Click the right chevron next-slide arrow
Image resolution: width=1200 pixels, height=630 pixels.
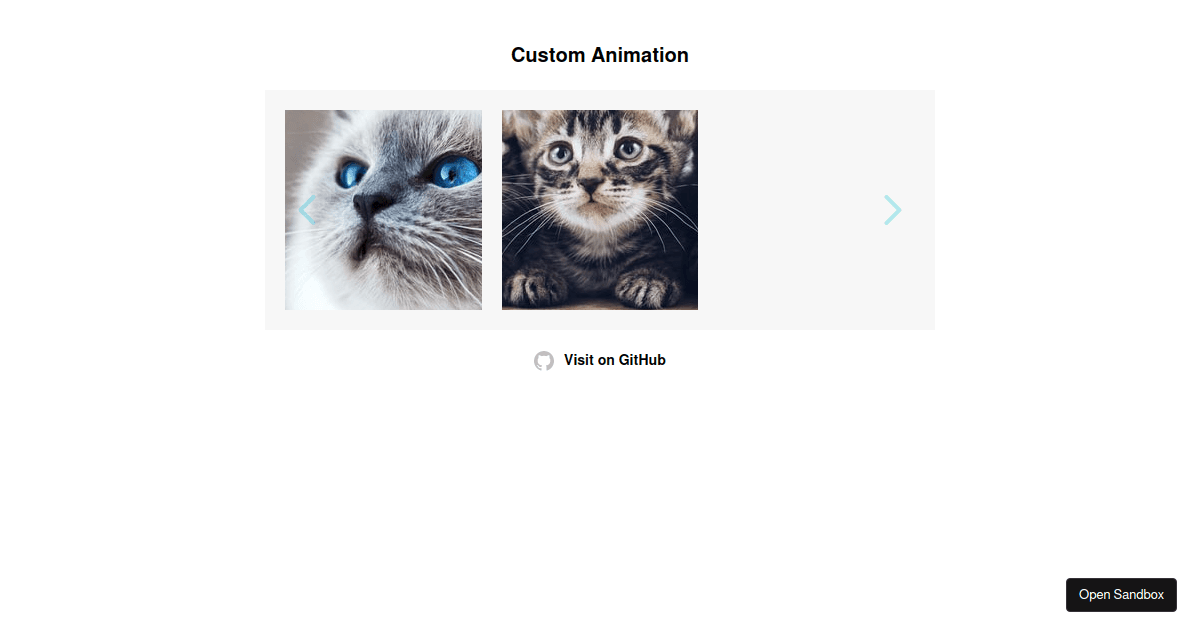coord(892,210)
